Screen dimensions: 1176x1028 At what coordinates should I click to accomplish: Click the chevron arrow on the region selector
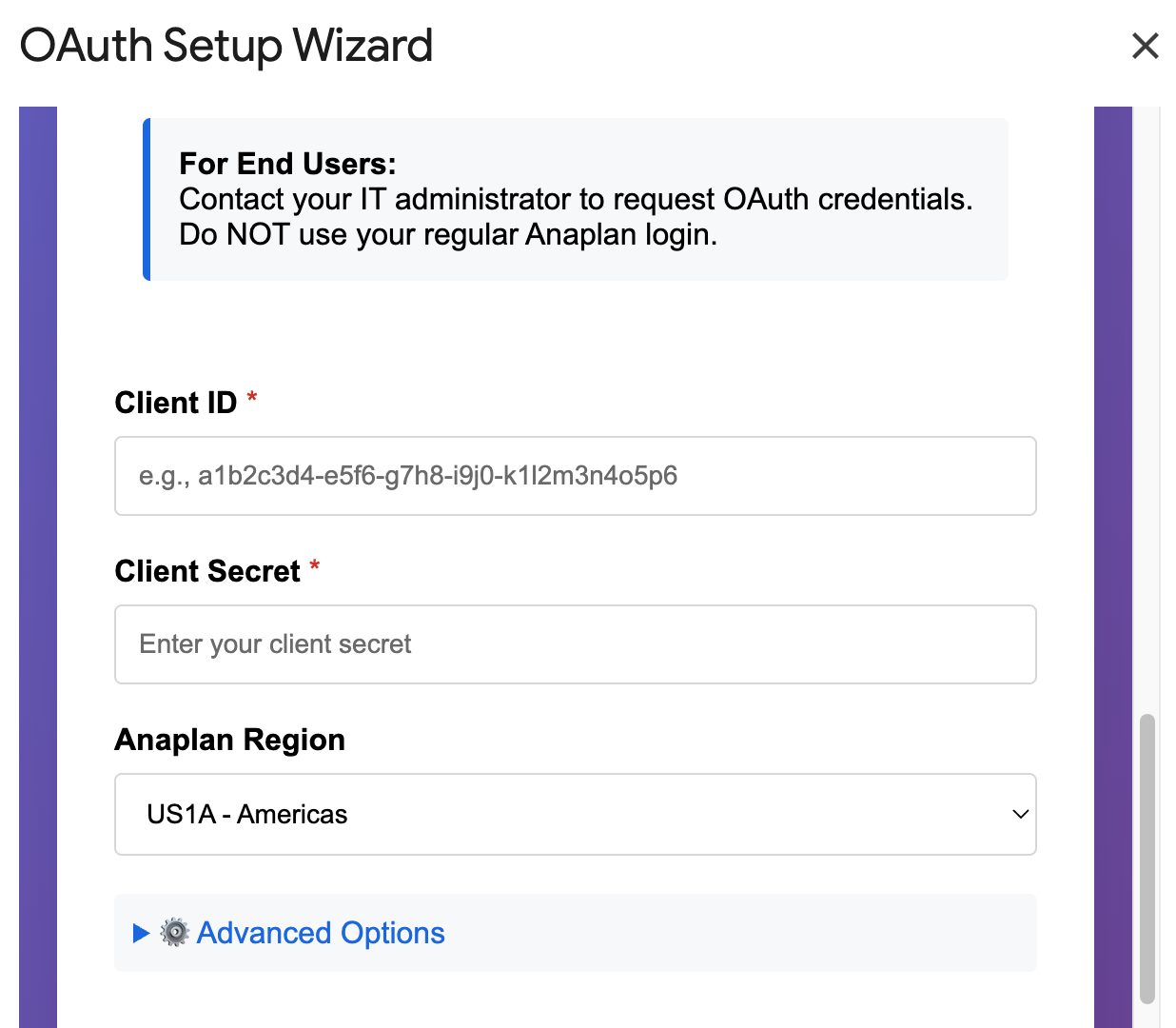1019,814
